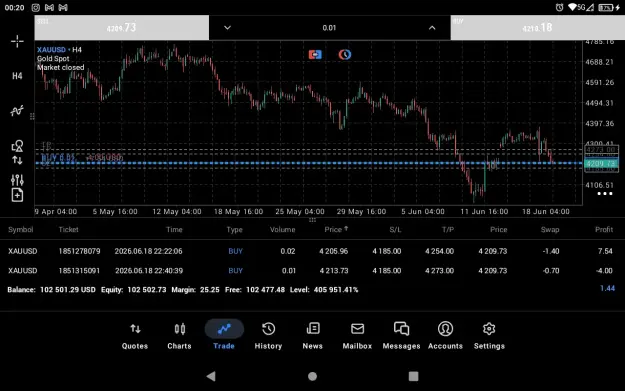Sort positions by S/L column
The width and height of the screenshot is (625, 391).
[x=395, y=230]
